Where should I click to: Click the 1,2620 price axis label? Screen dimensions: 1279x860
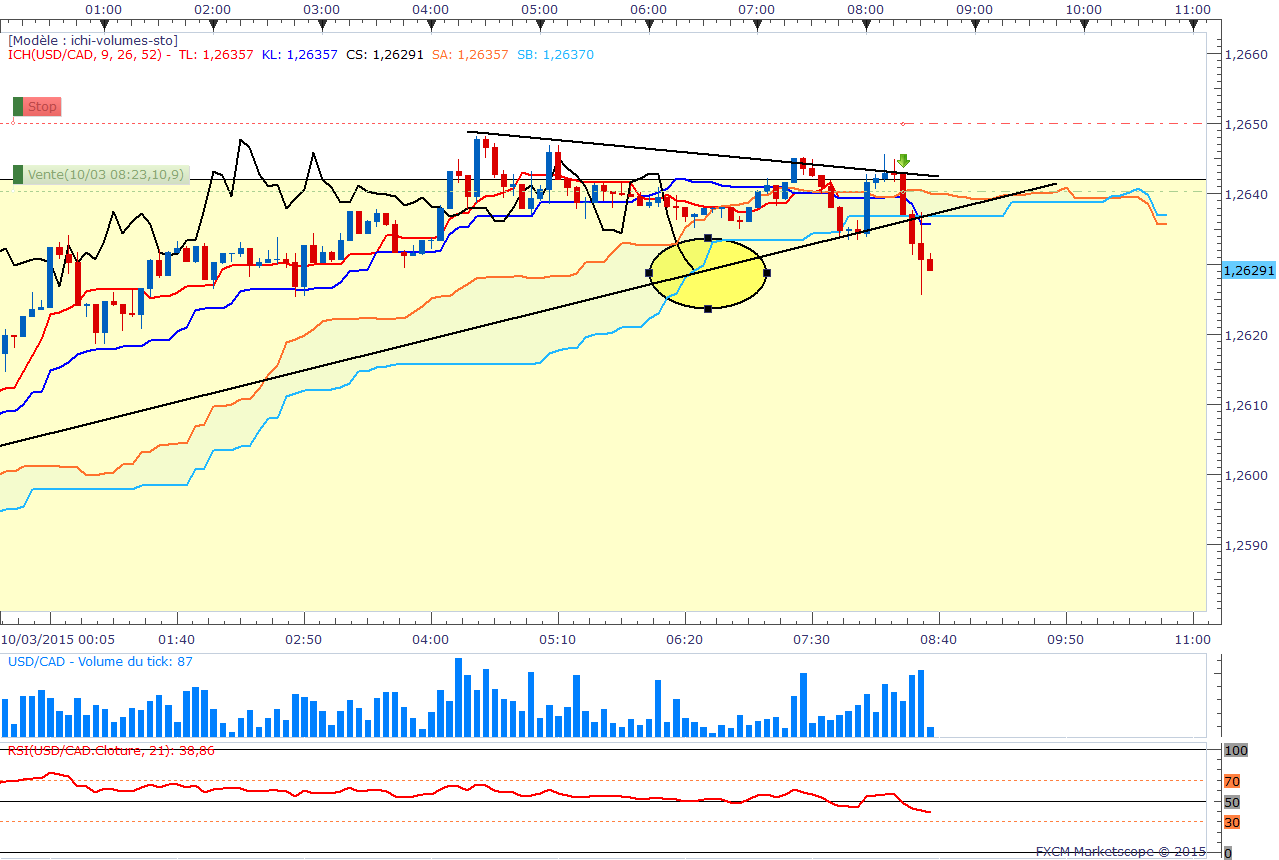pyautogui.click(x=1246, y=336)
